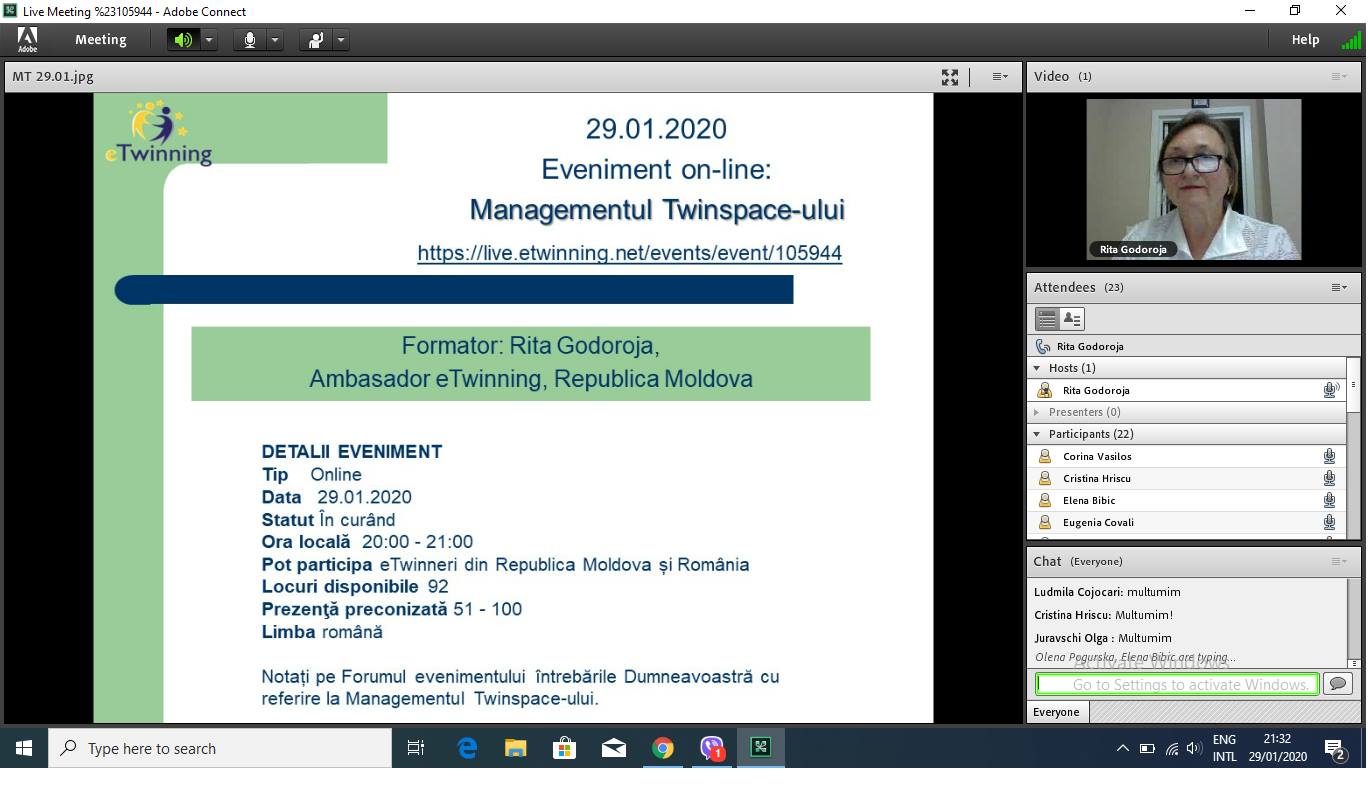The width and height of the screenshot is (1368, 790).
Task: Click the eTwinning logo on the slide
Action: point(159,132)
